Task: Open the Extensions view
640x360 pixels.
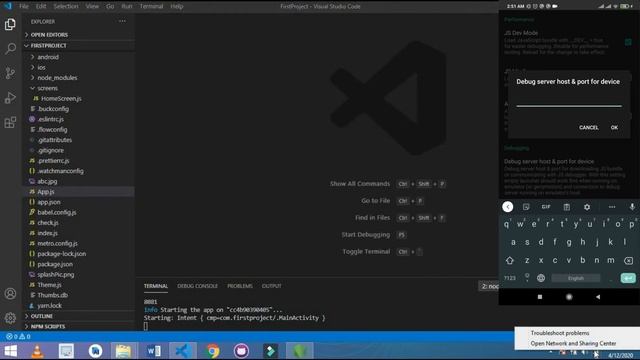Action: point(10,122)
